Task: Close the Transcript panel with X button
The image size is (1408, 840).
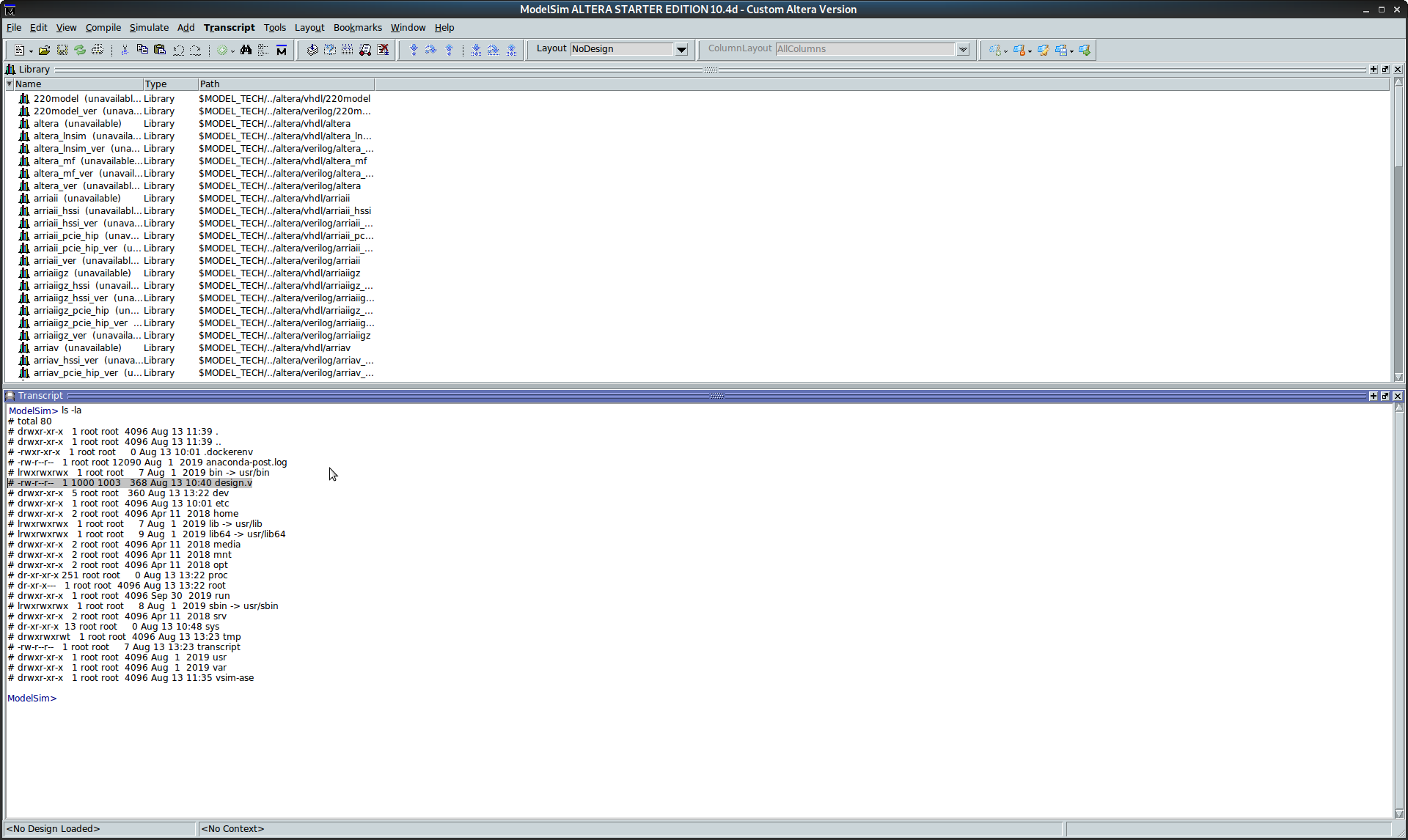Action: click(1398, 396)
